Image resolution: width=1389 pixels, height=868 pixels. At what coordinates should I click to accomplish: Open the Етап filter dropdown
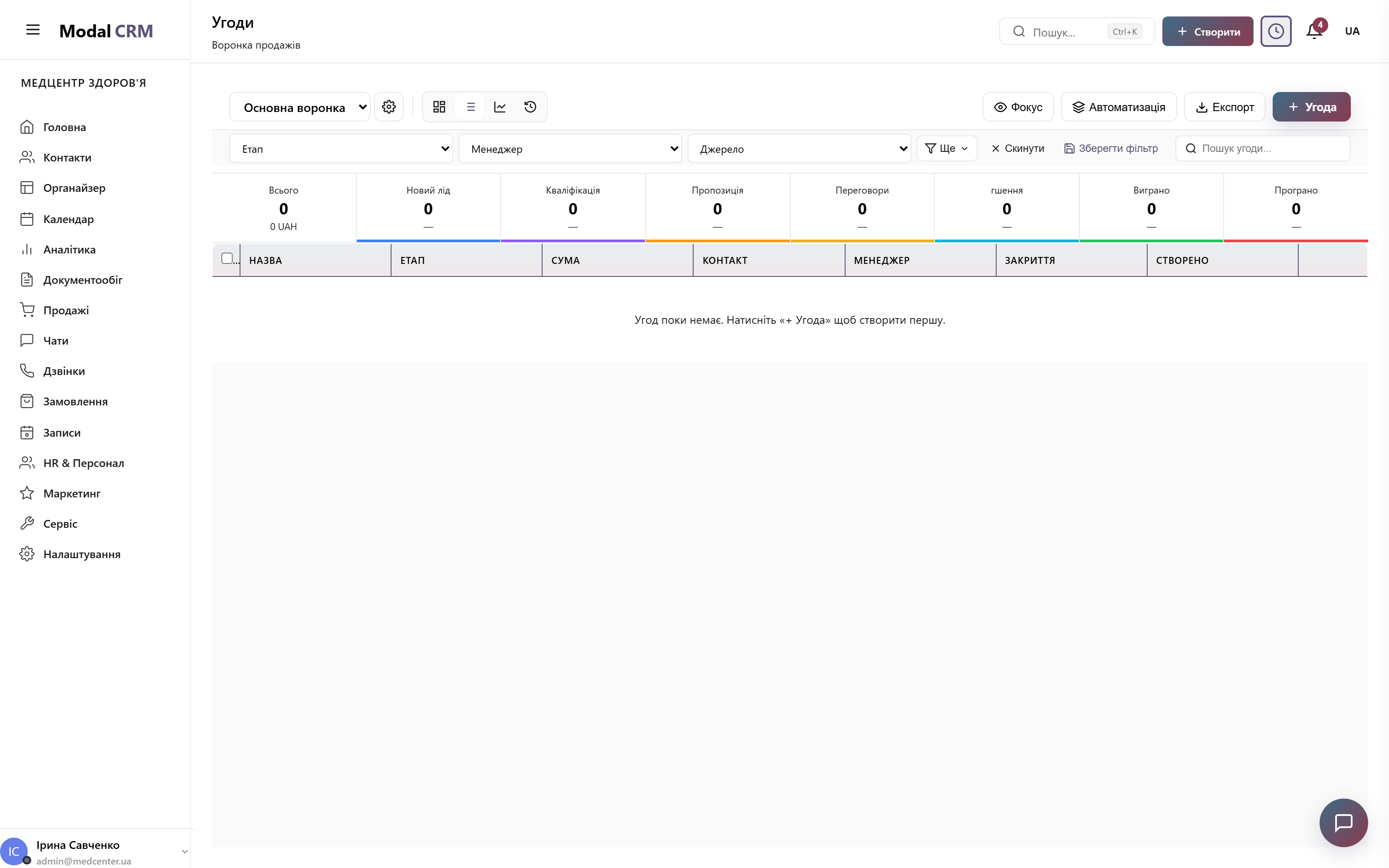pos(341,149)
